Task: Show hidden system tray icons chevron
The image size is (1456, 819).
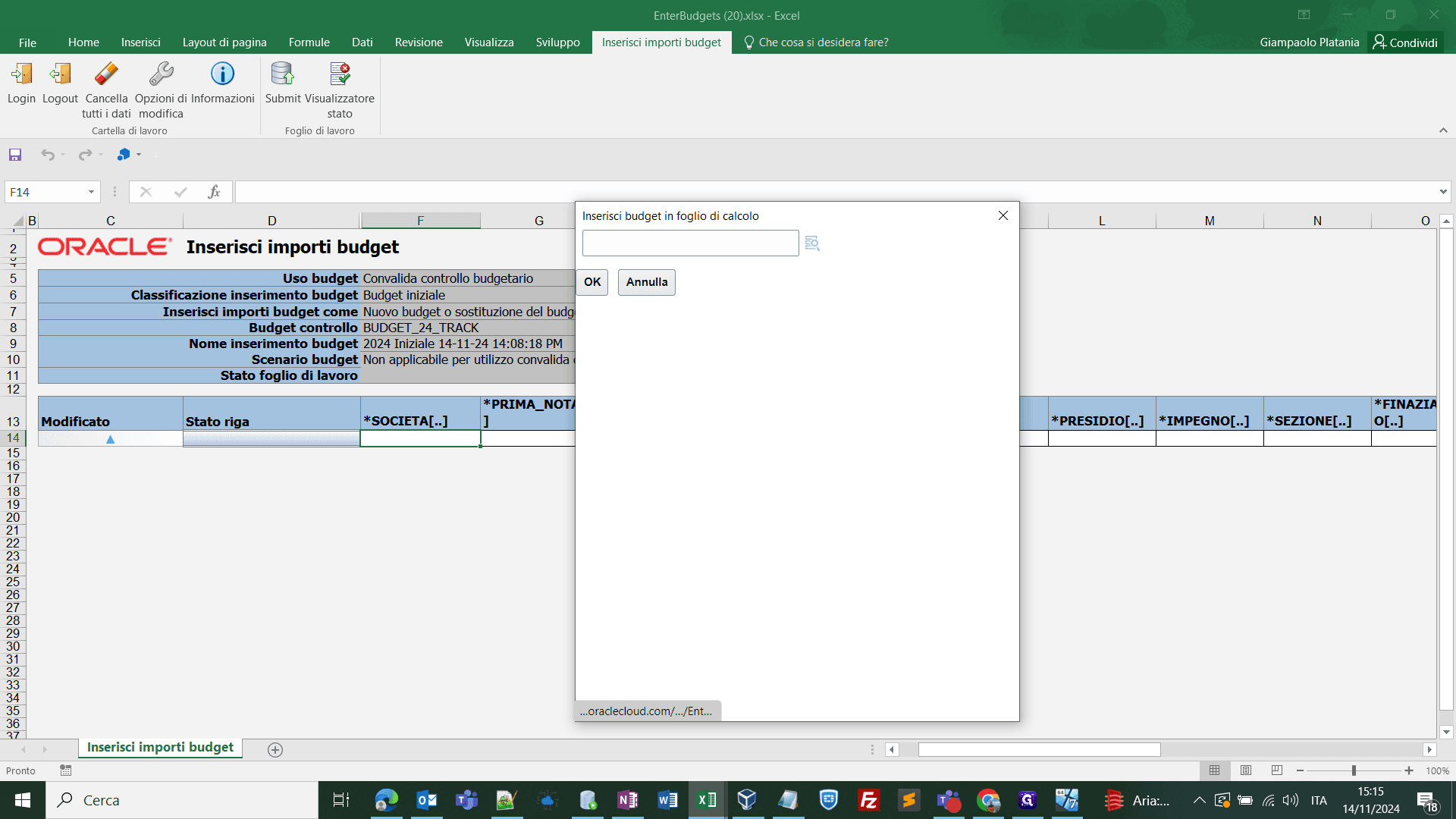Action: pos(1199,800)
